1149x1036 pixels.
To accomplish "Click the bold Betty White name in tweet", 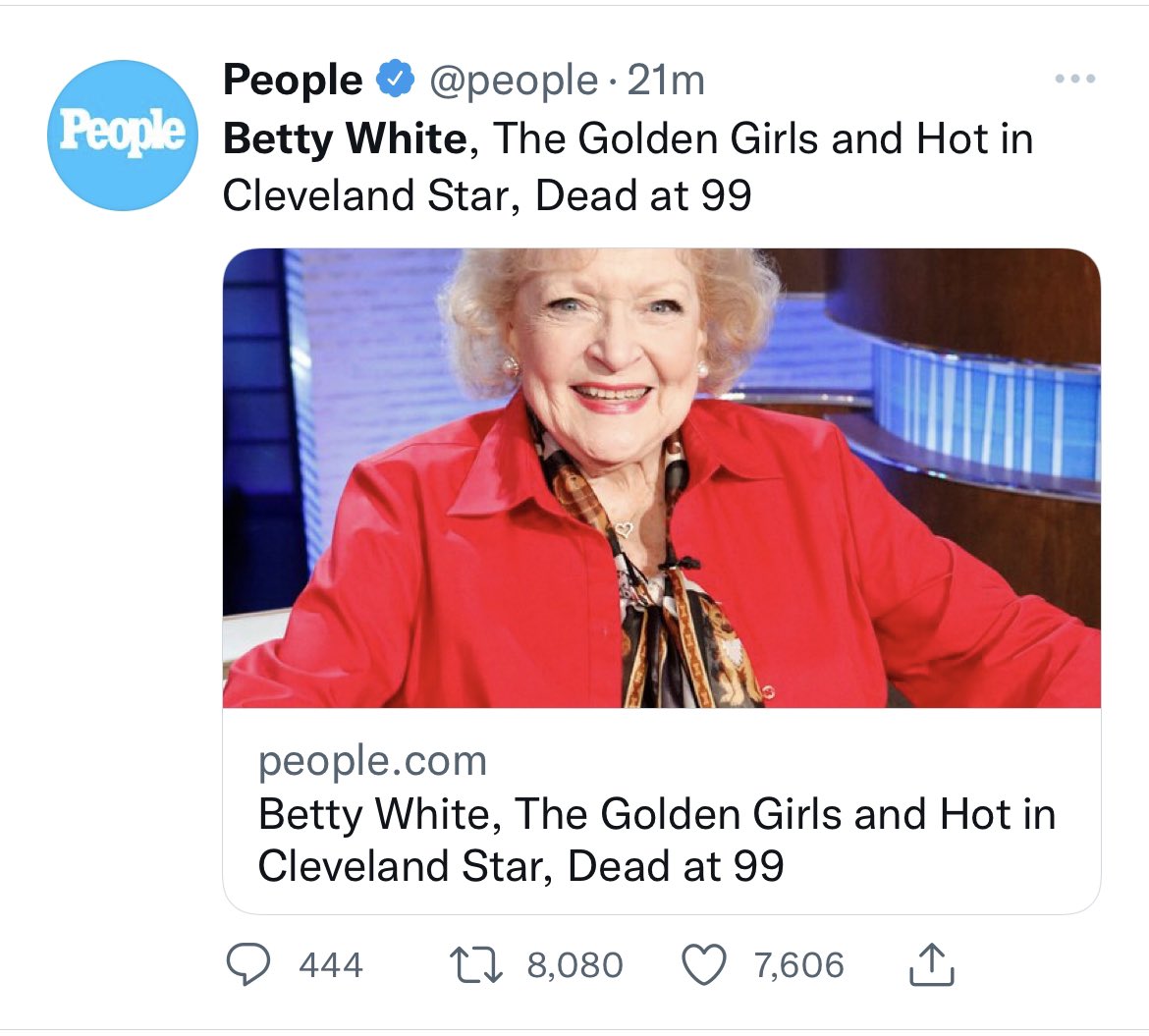I will (345, 138).
